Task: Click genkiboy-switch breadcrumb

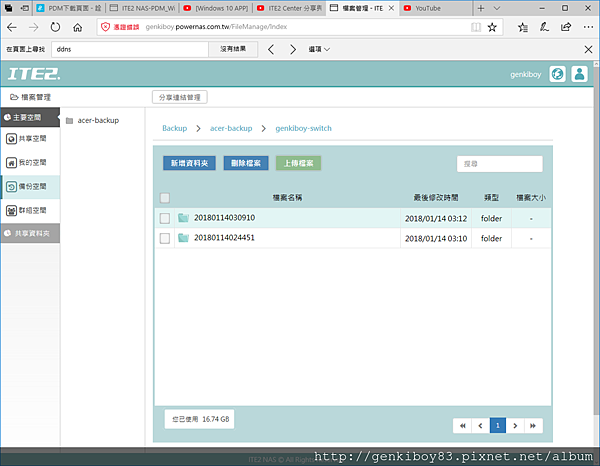Action: pos(303,128)
